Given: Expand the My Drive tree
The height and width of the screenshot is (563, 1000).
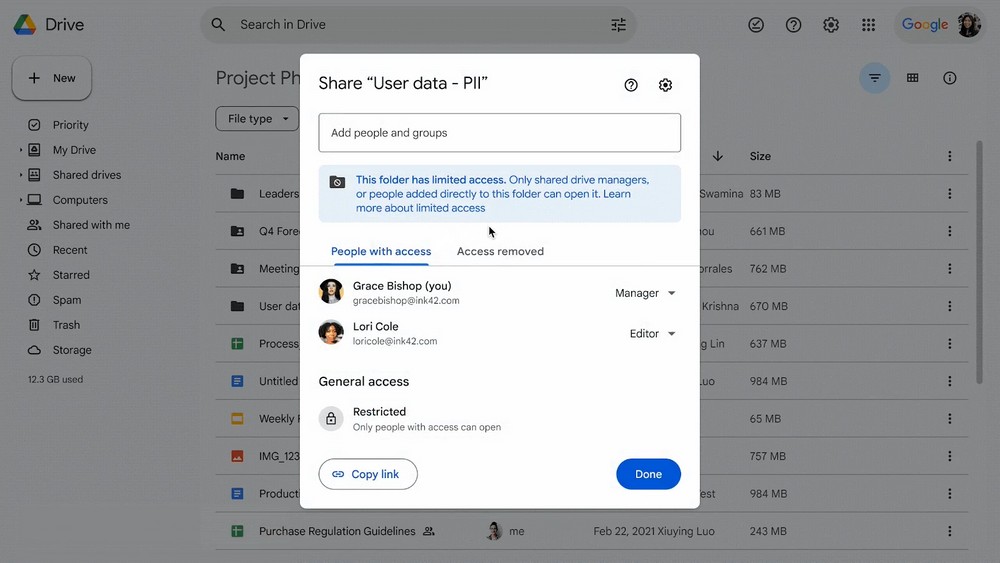Looking at the screenshot, I should [x=21, y=150].
